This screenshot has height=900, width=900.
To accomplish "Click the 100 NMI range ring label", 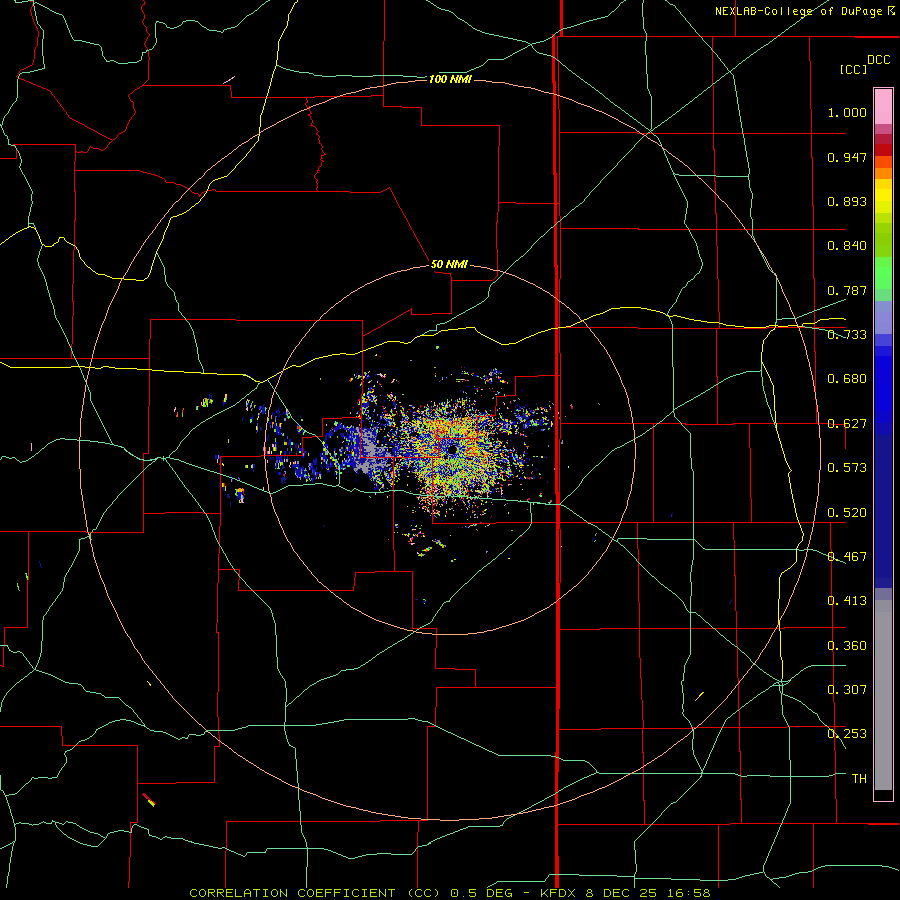I will point(450,79).
